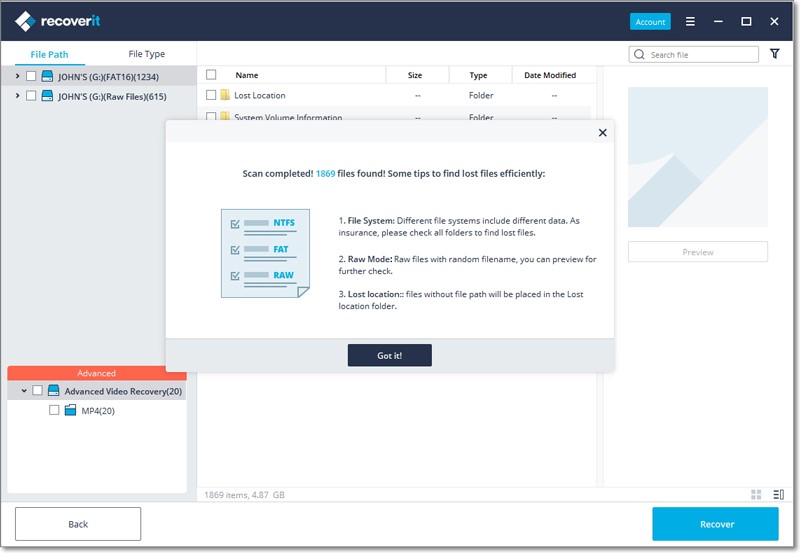Image resolution: width=800 pixels, height=553 pixels.
Task: Click the File System tip text
Action: [x=459, y=227]
